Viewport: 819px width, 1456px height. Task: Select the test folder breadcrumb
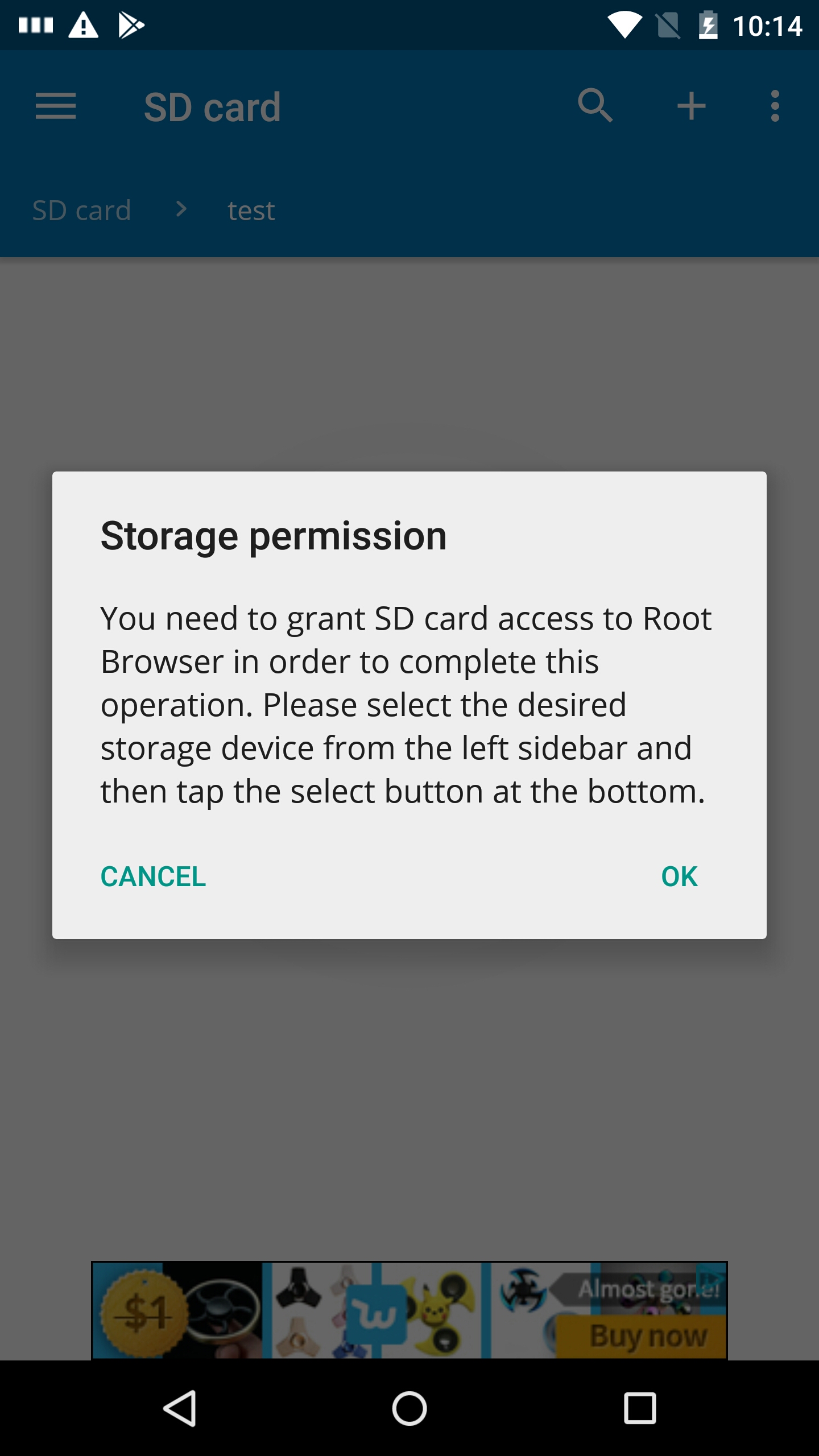coord(251,211)
